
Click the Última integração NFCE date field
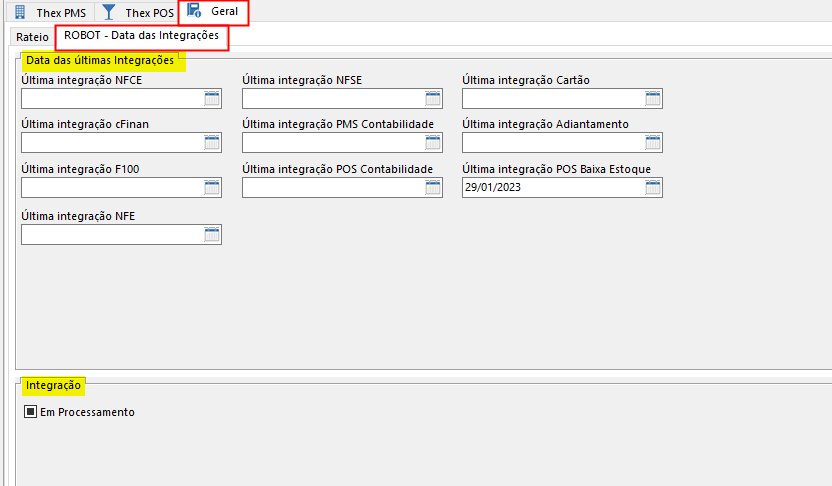tap(111, 98)
